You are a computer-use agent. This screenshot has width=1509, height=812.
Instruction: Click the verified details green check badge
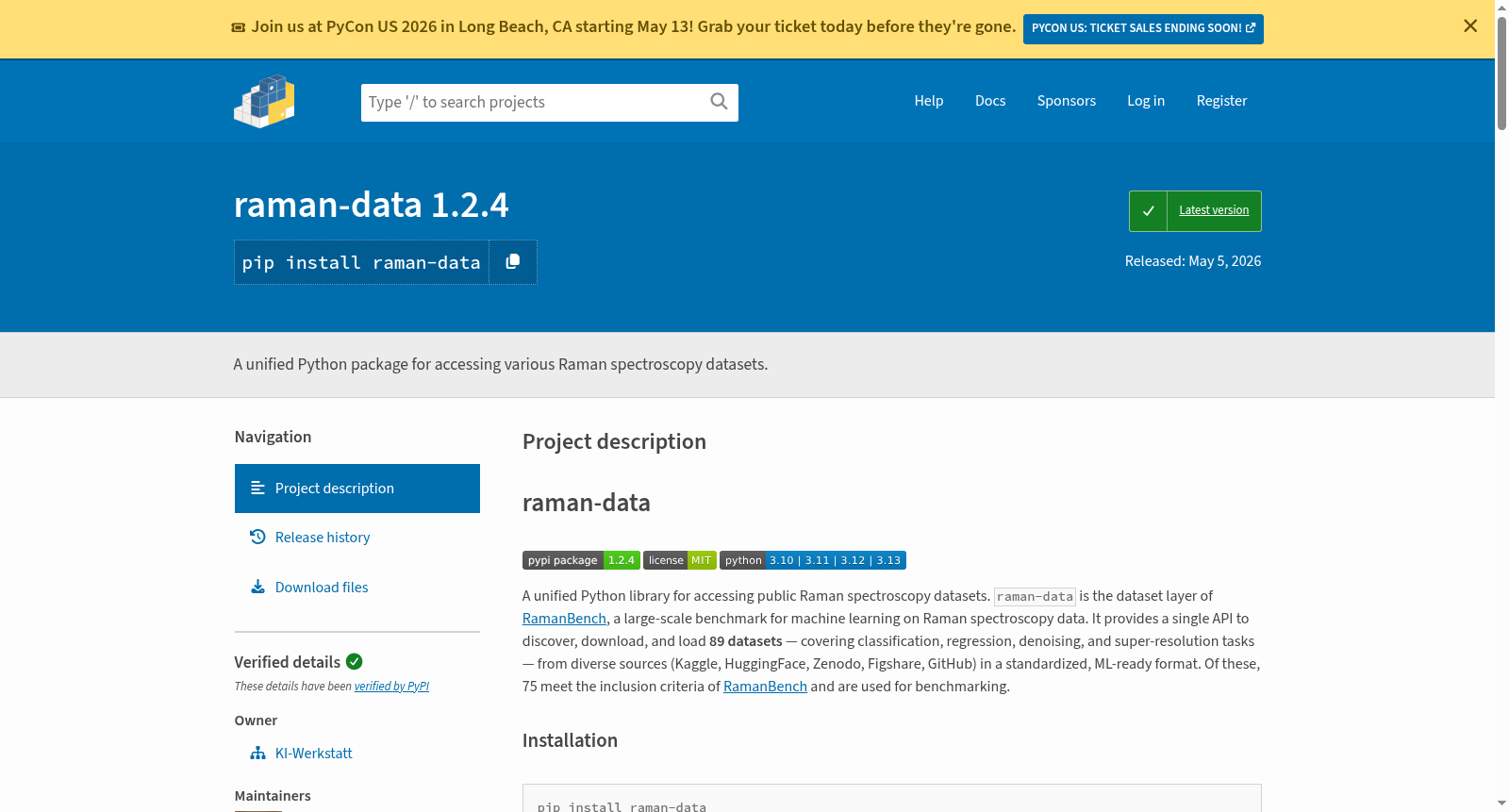pos(355,662)
